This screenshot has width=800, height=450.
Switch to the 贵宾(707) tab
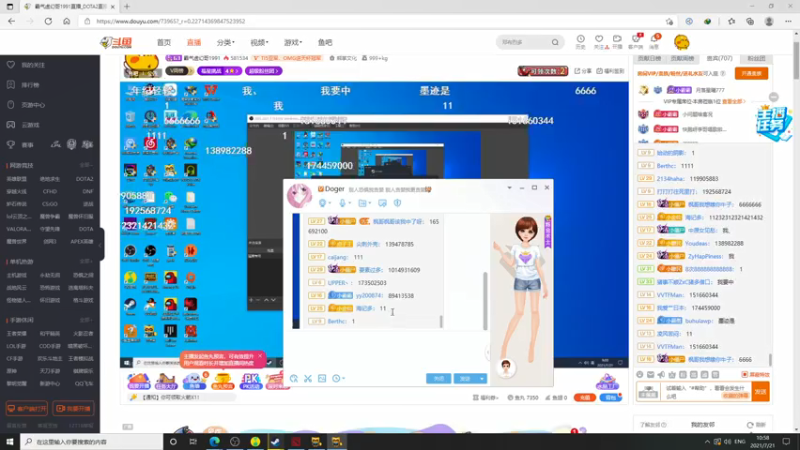(x=719, y=59)
